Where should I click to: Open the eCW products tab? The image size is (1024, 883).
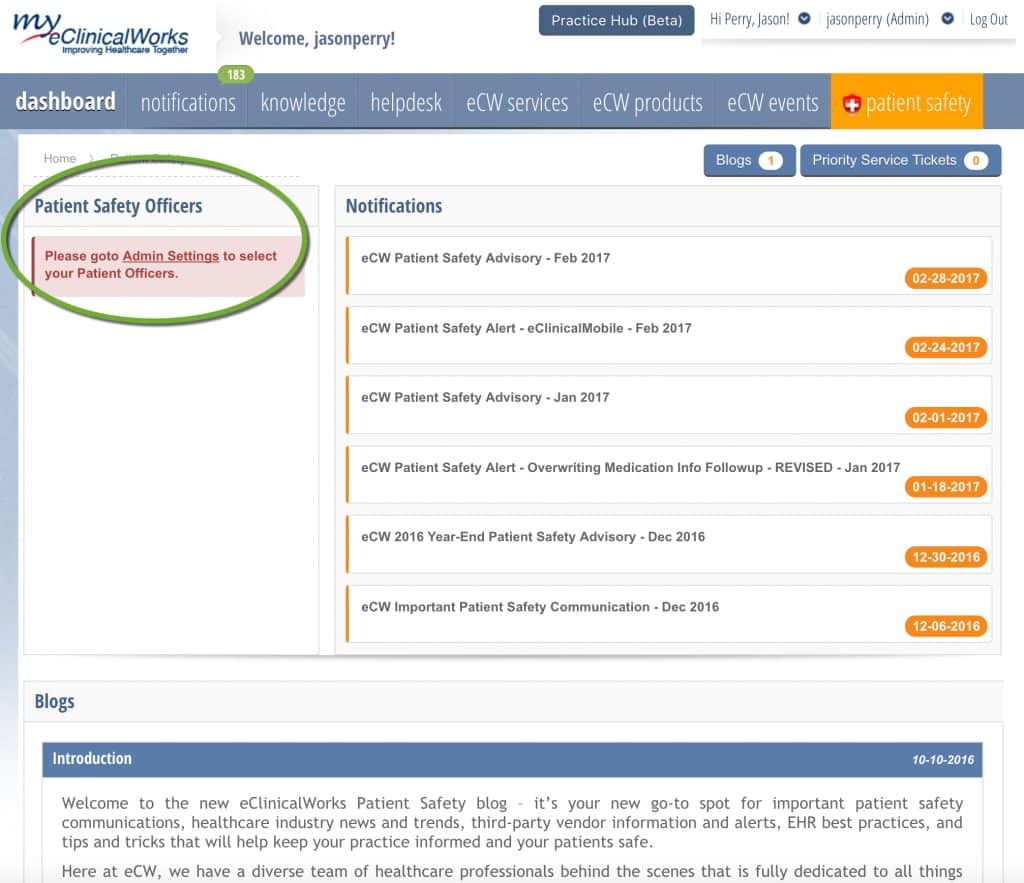[x=648, y=103]
